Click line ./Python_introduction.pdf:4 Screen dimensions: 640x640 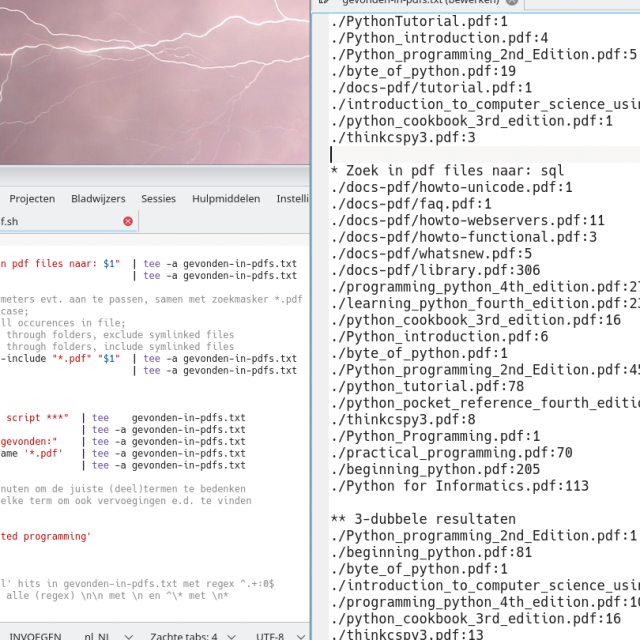[440, 38]
